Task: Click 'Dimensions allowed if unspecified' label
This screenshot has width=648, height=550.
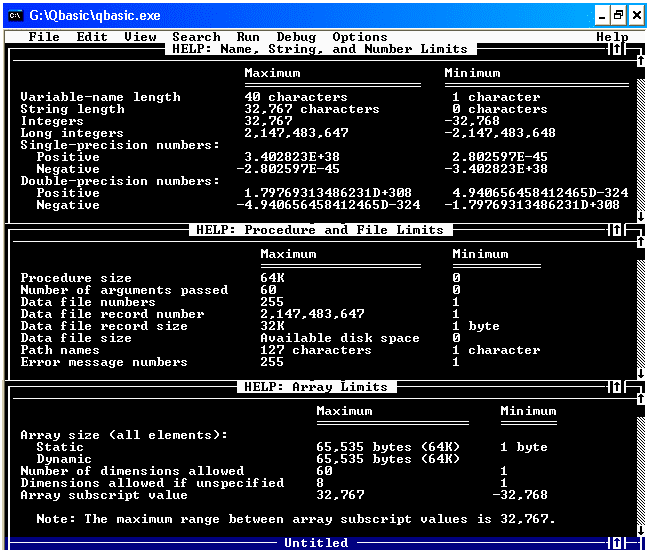Action: [152, 483]
